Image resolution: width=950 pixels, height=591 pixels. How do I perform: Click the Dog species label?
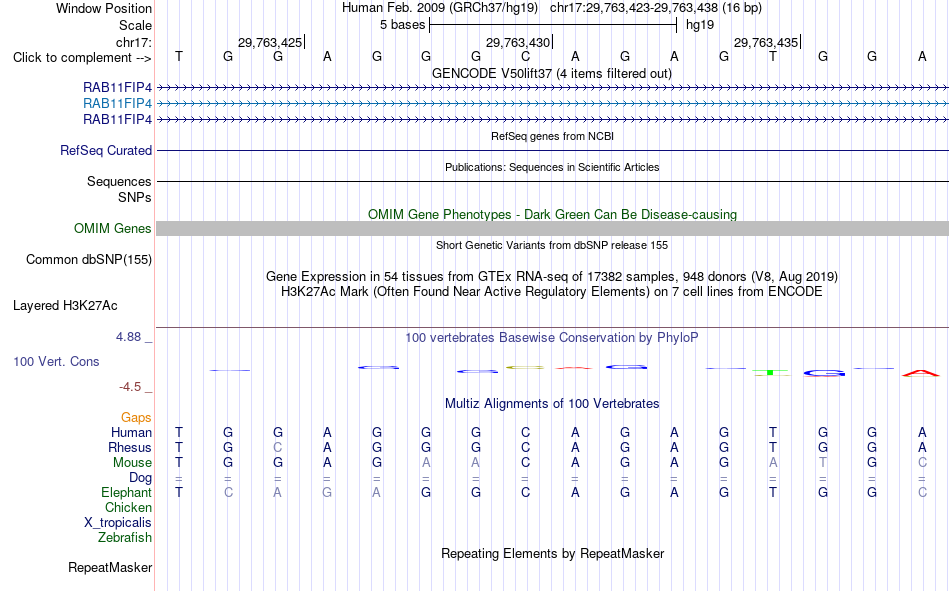[141, 478]
